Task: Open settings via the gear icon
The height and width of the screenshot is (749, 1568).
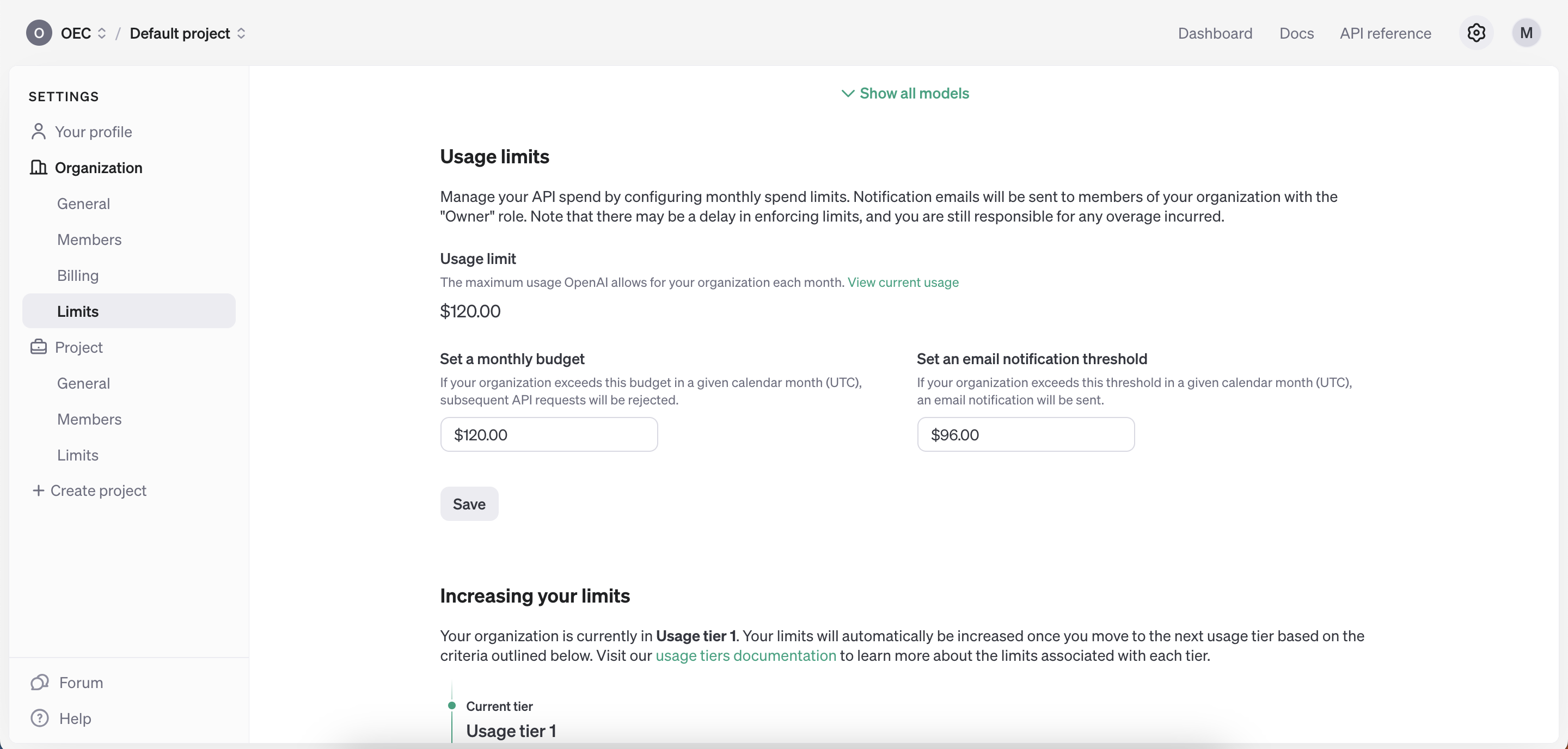Action: (1475, 33)
